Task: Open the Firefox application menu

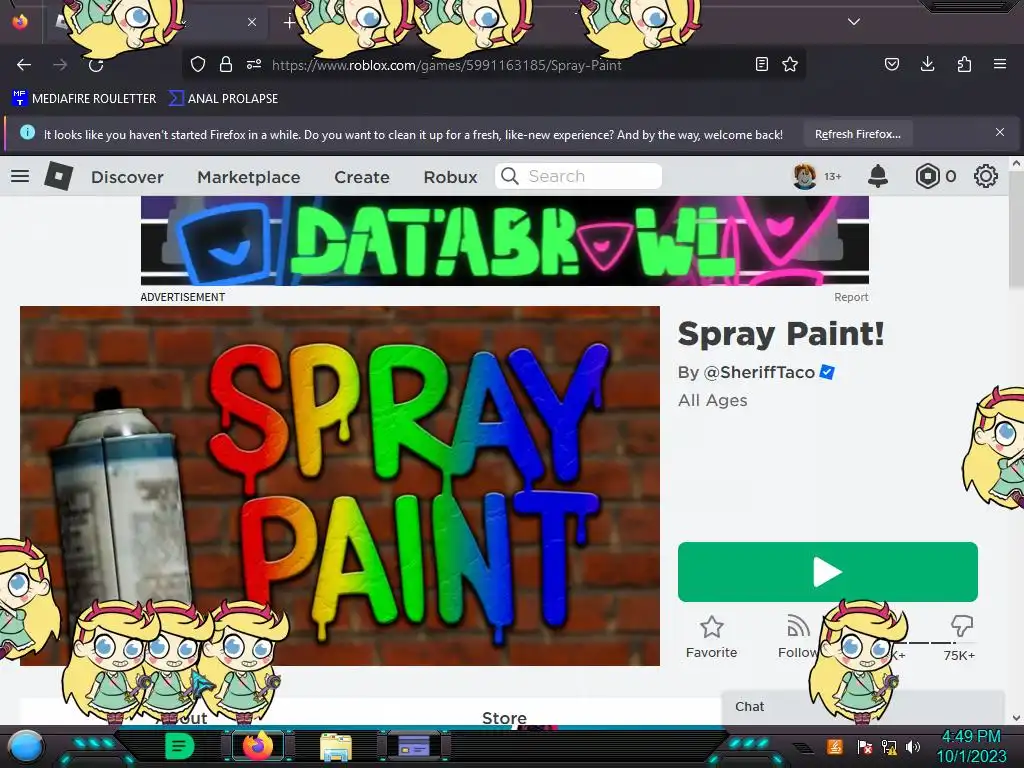Action: pos(1000,64)
